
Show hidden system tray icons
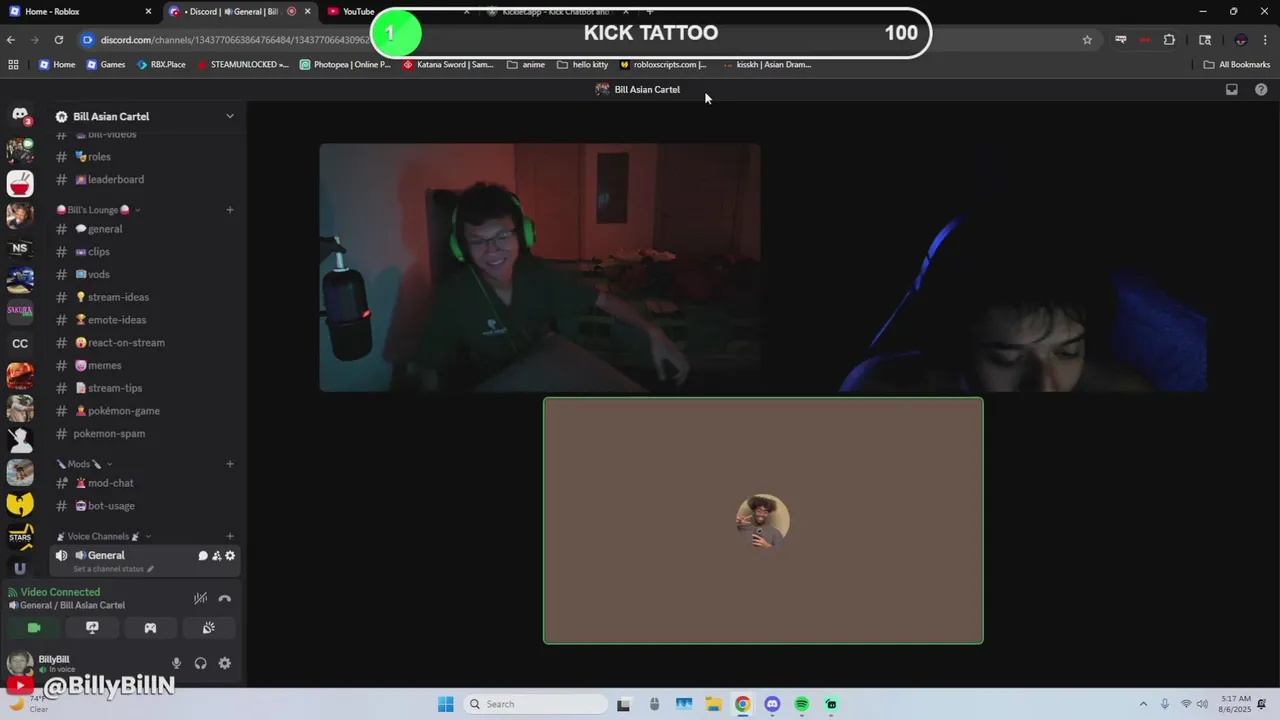1143,704
